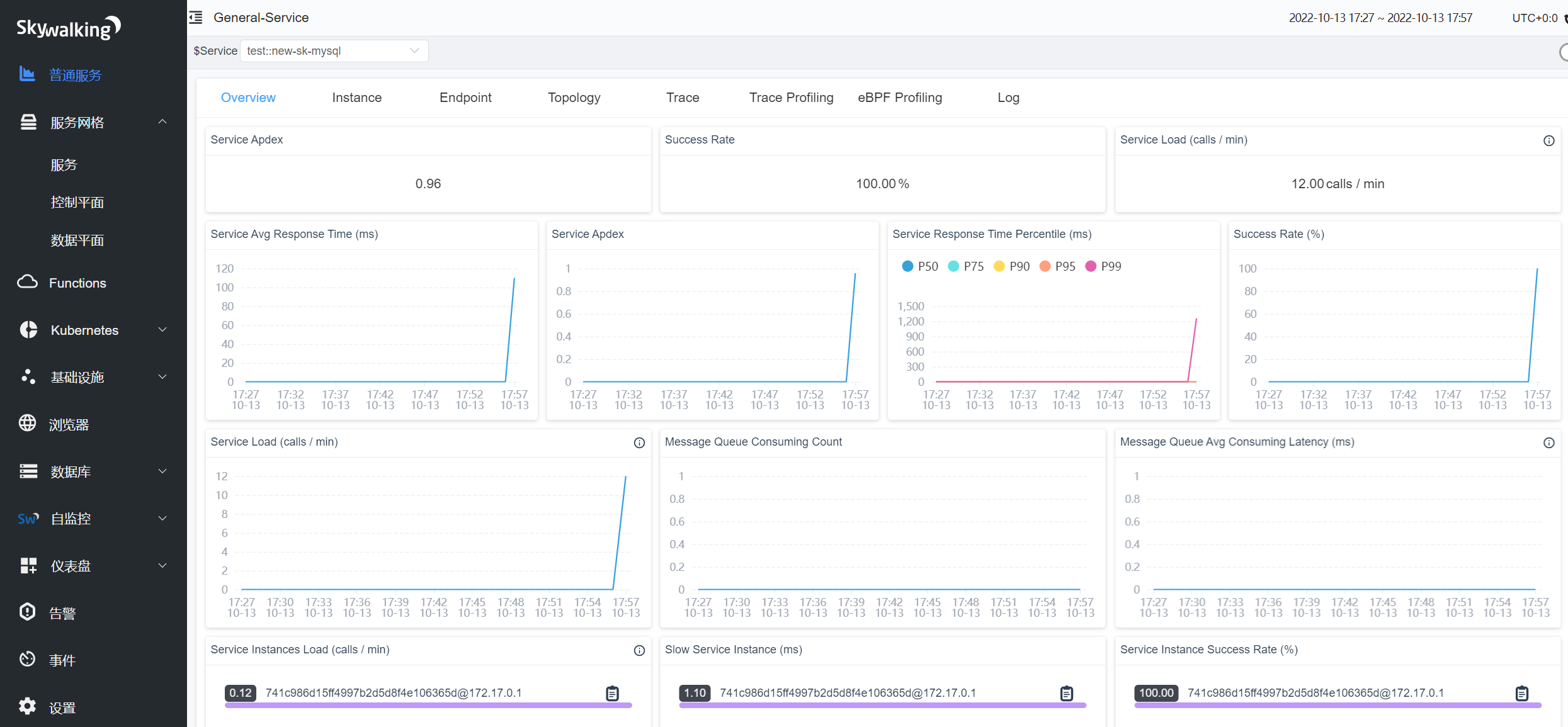Click the 0.96 Service Apdex value
Viewport: 1568px width, 727px height.
click(428, 184)
